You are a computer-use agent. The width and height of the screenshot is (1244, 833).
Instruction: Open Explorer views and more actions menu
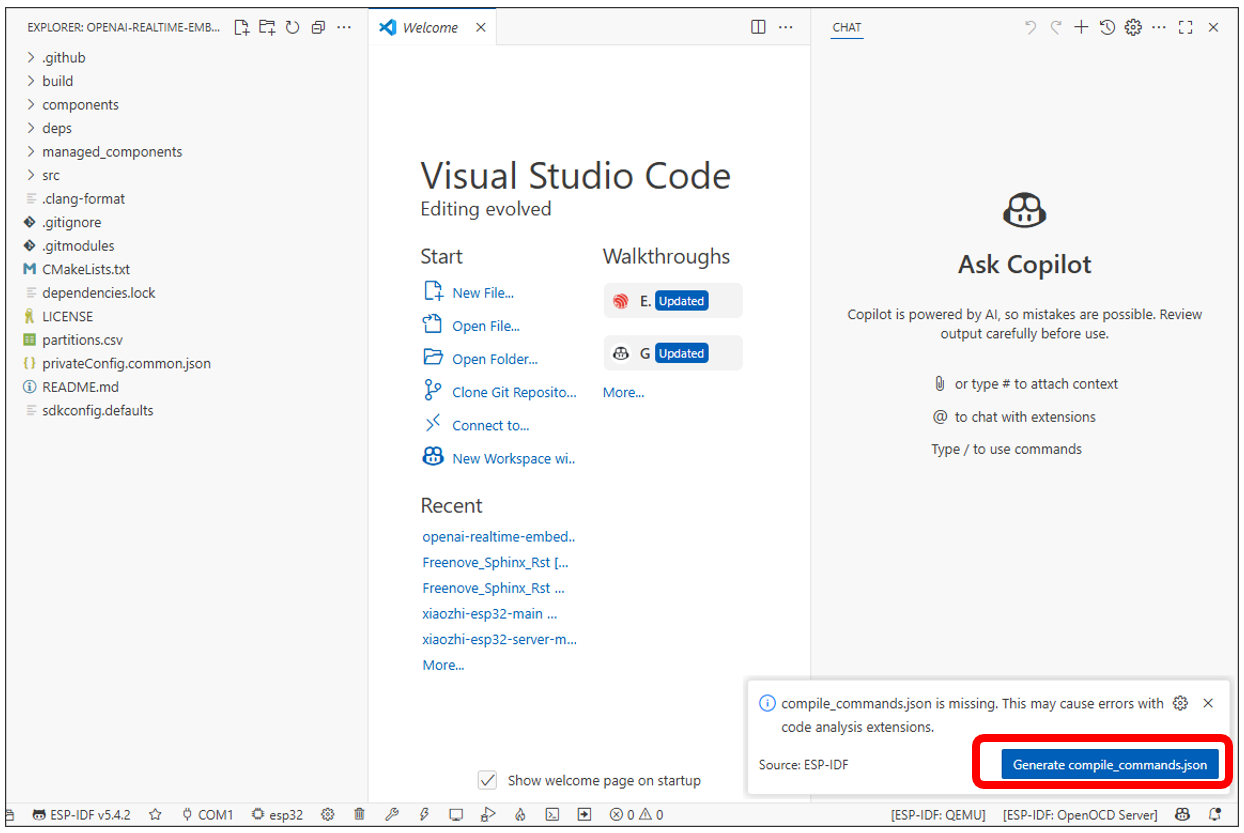click(344, 28)
